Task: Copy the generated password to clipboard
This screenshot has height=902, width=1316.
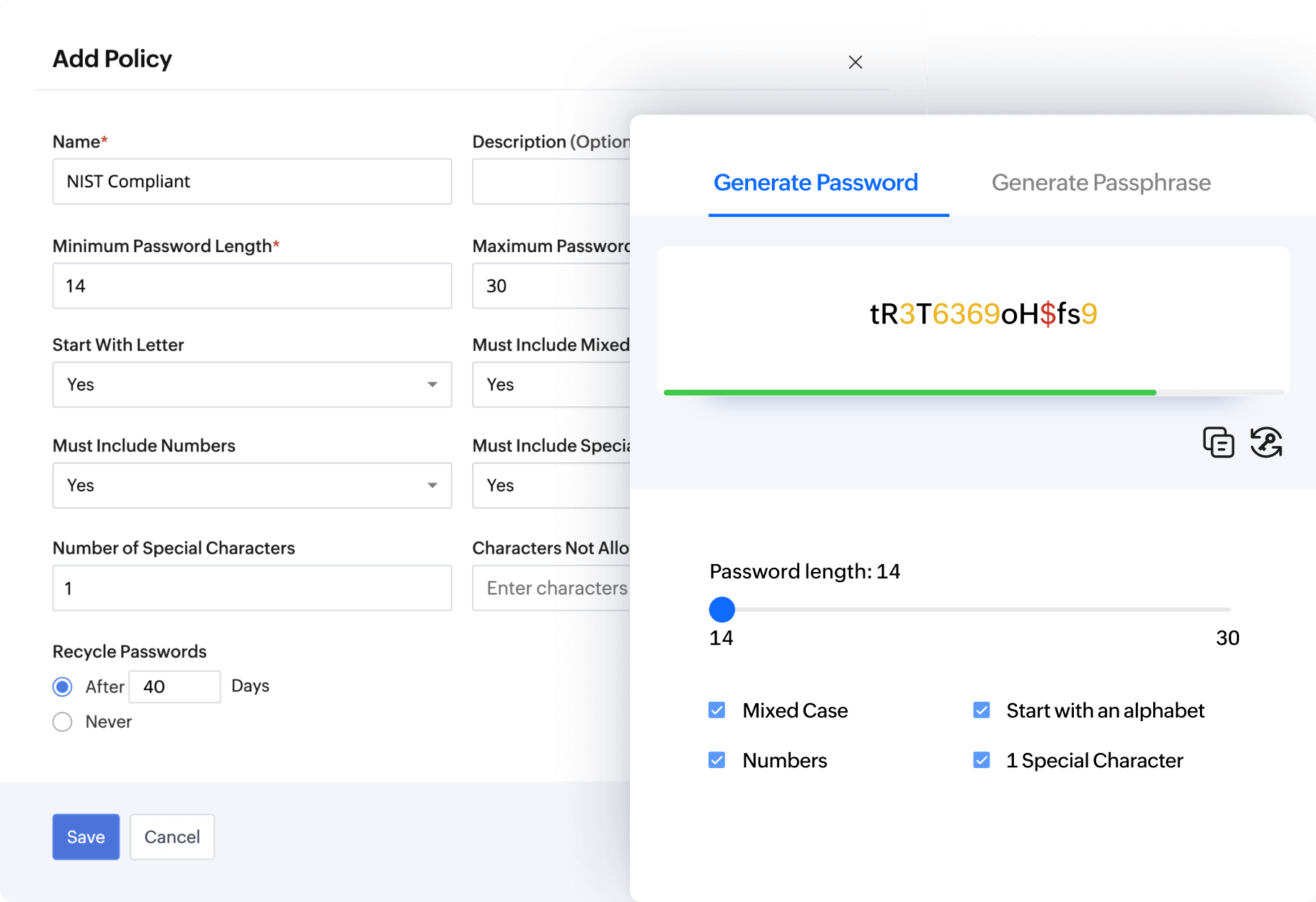Action: (x=1218, y=442)
